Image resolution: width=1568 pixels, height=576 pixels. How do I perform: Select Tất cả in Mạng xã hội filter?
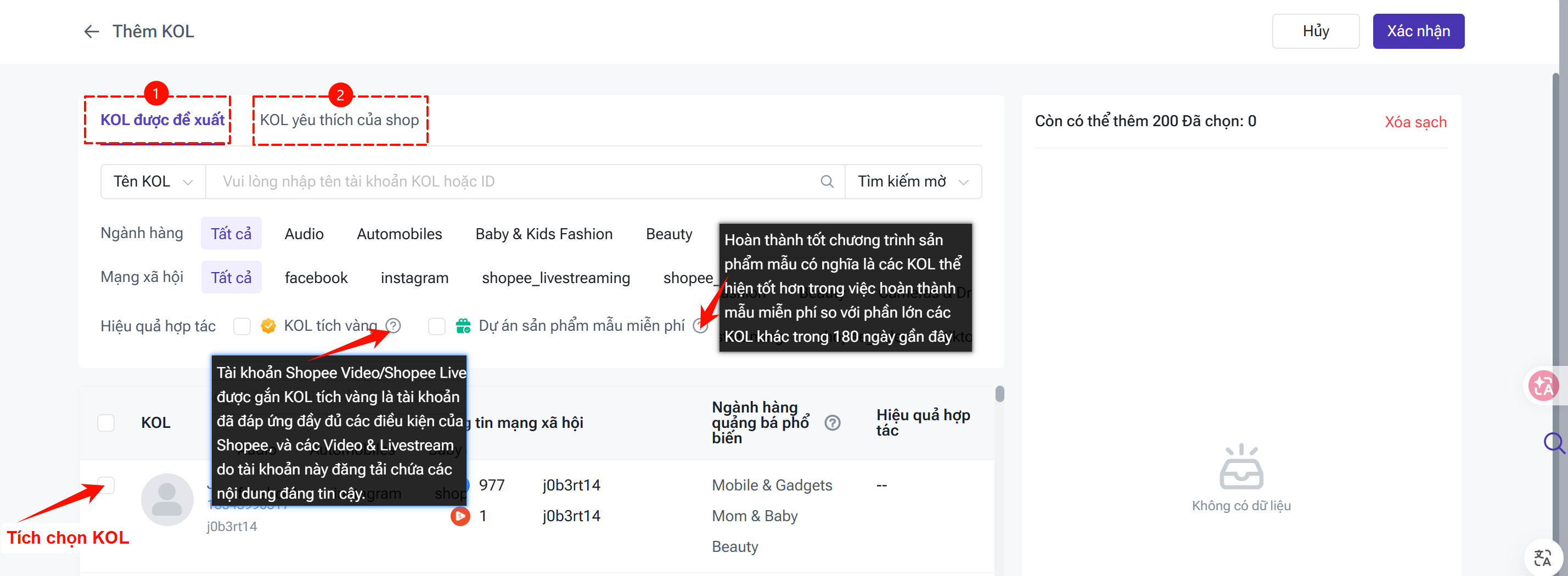click(231, 278)
